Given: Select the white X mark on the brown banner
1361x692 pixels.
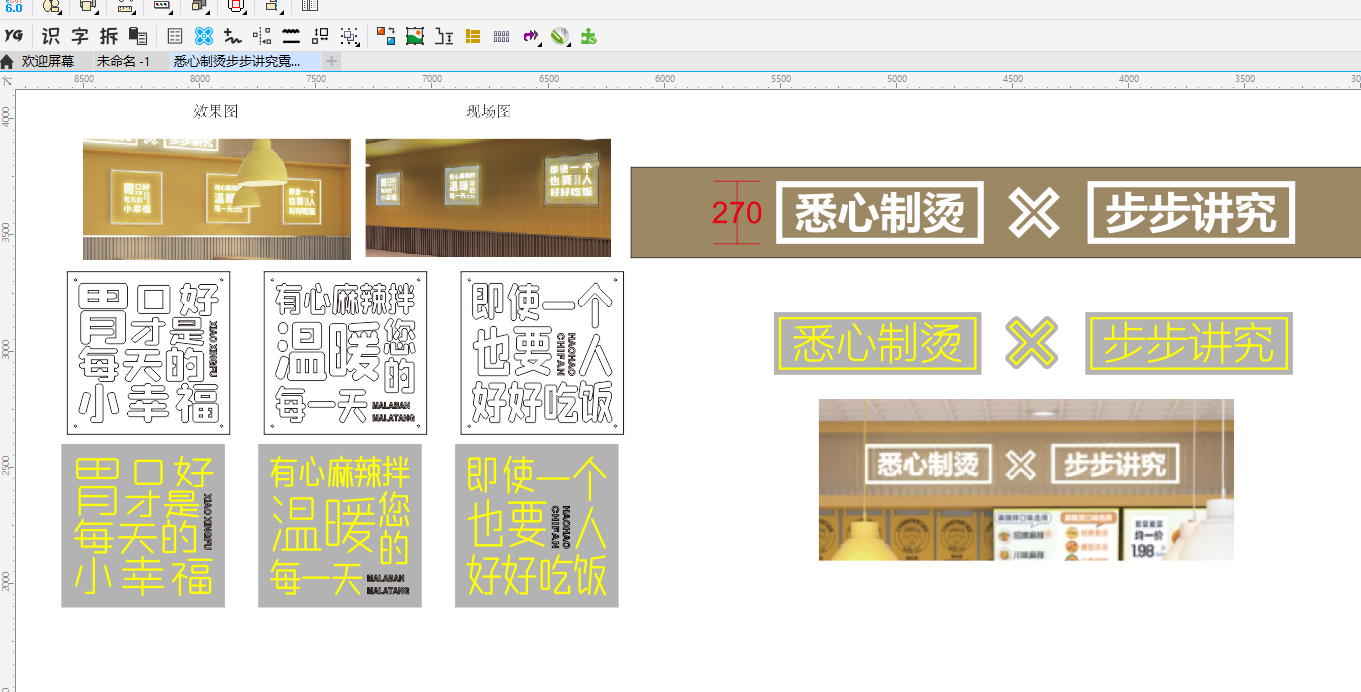Looking at the screenshot, I should (1033, 212).
